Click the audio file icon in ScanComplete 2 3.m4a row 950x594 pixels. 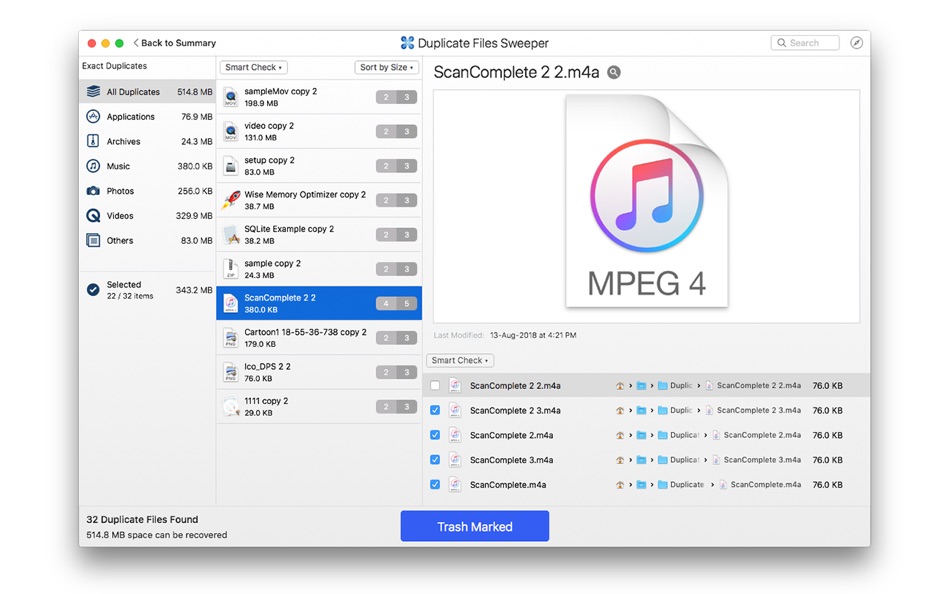[x=454, y=410]
